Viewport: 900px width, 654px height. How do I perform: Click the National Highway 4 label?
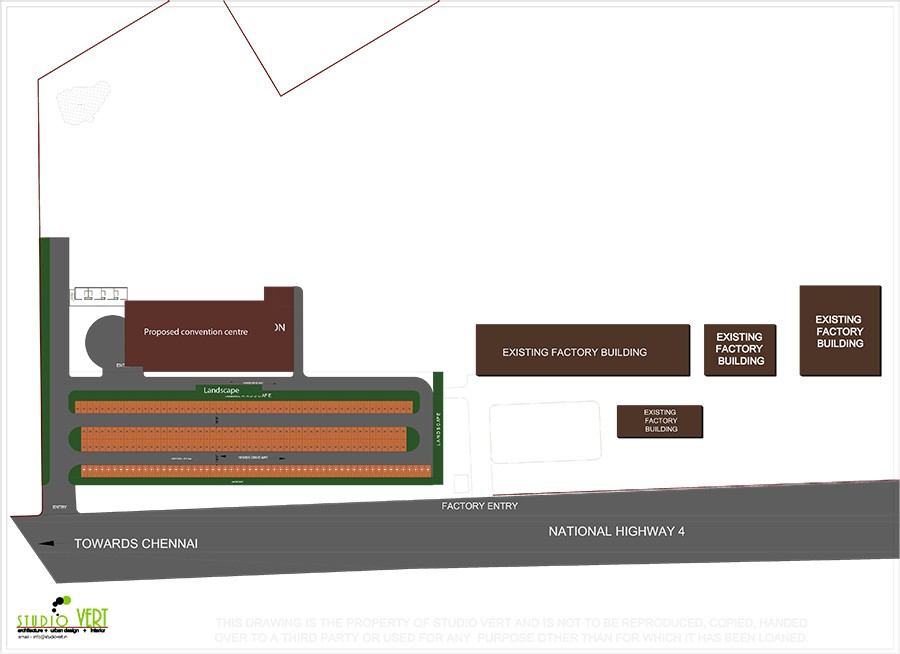point(615,531)
